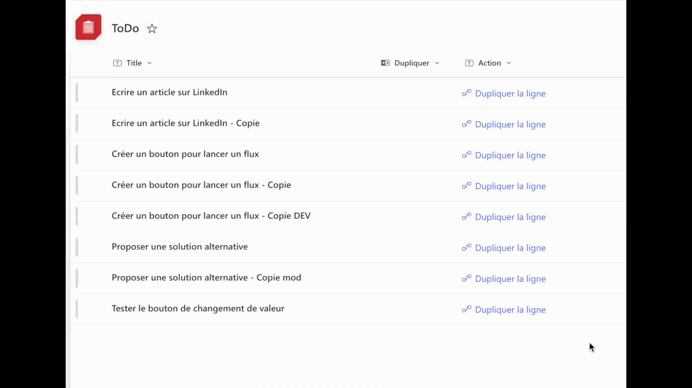The image size is (692, 388).
Task: Select 'Créer un bouton pour lancer un flux - Copie' title
Action: point(201,185)
